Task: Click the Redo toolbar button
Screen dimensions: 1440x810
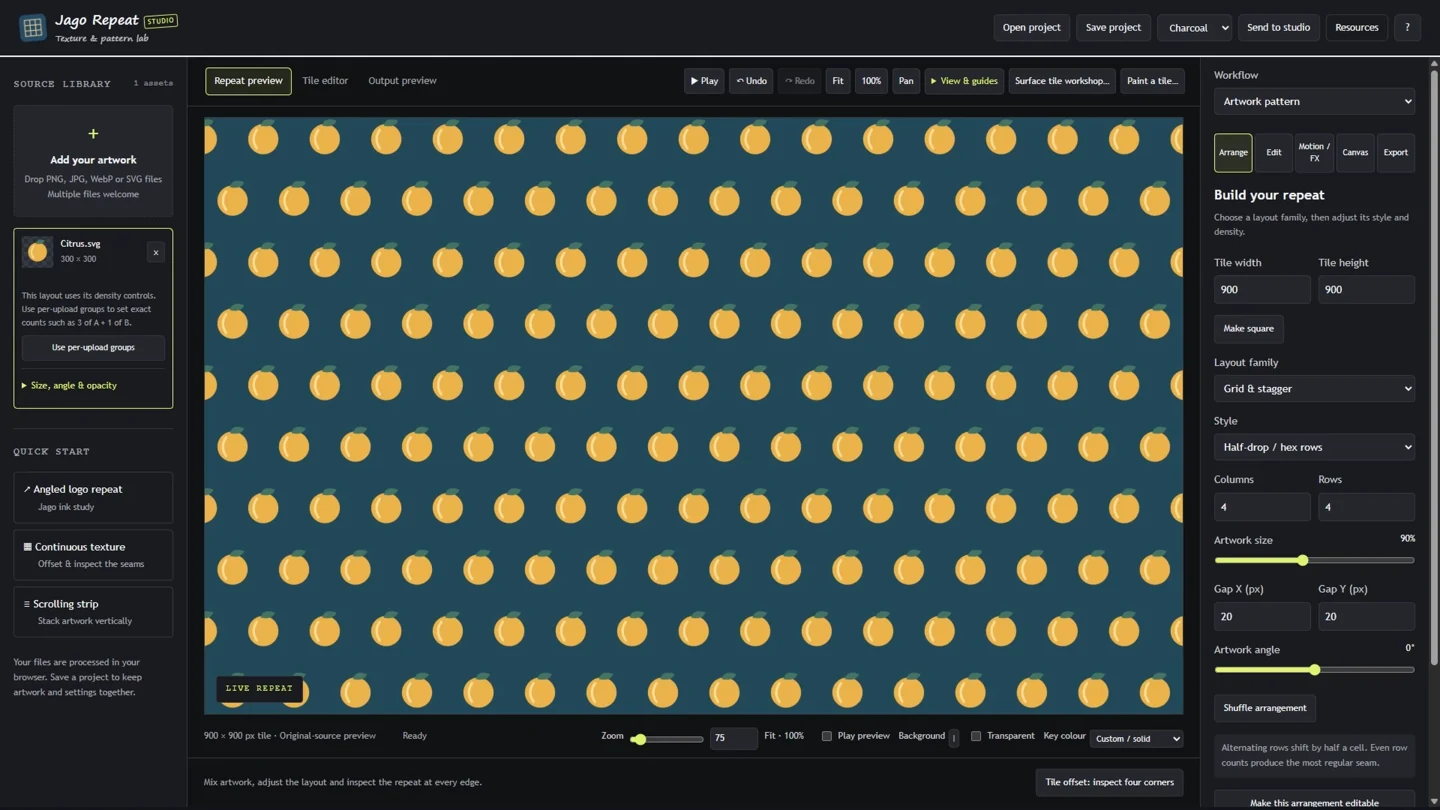Action: coord(800,81)
